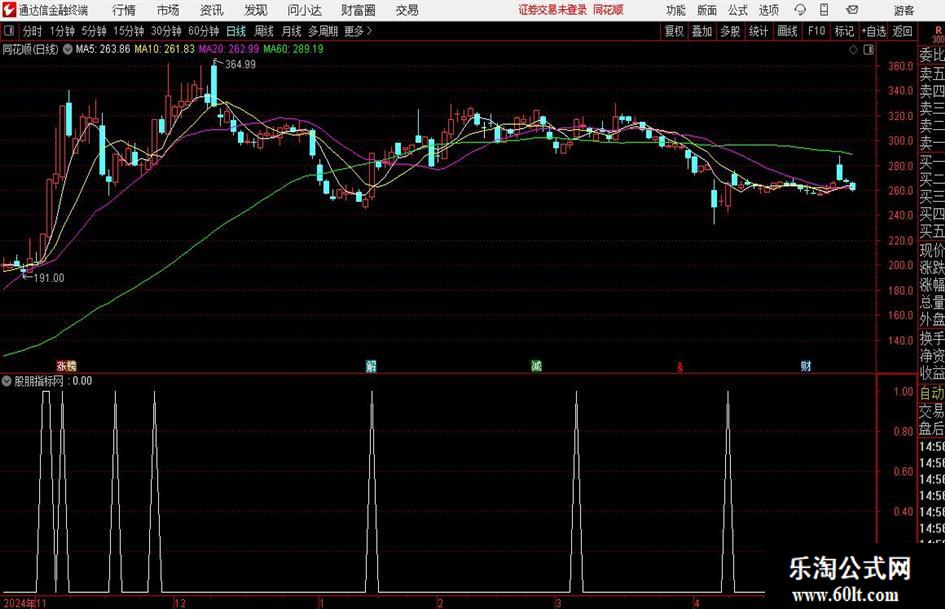Open the F10 company info button
Screen dimensions: 945x609
816,31
